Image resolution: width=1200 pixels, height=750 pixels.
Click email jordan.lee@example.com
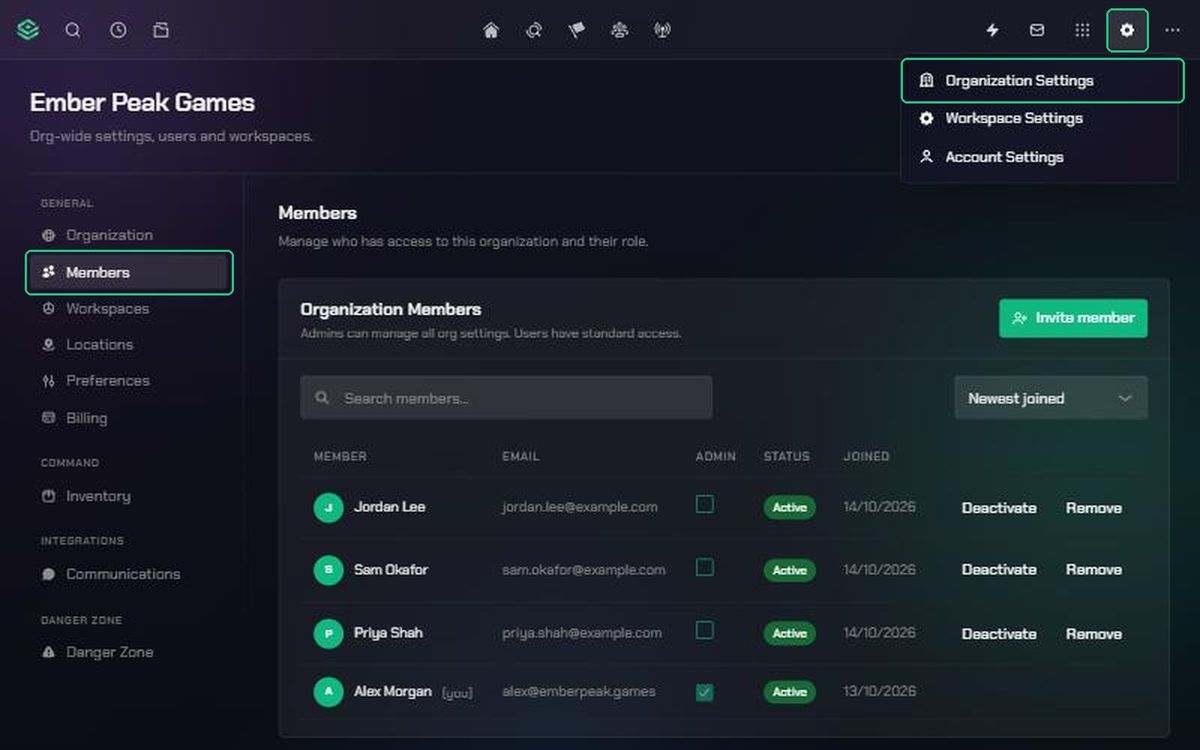[x=580, y=507]
